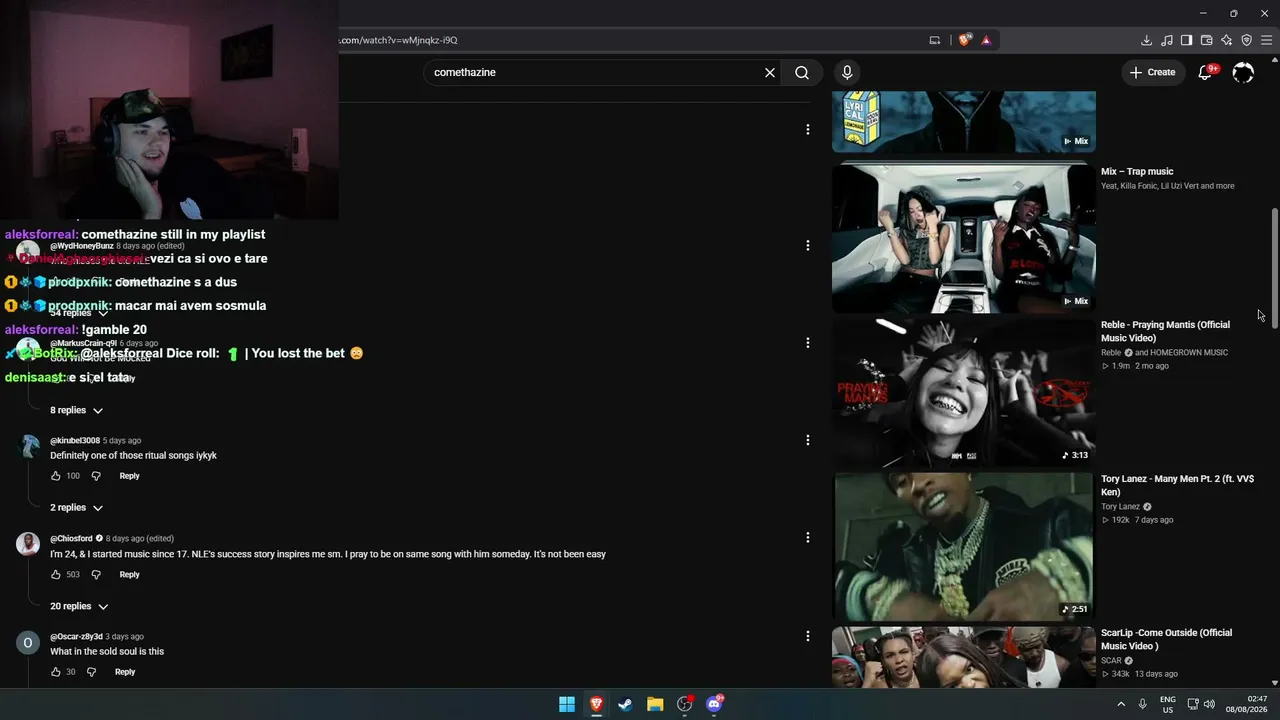Open the browser downloads icon
Image resolution: width=1280 pixels, height=720 pixels.
pos(1146,40)
